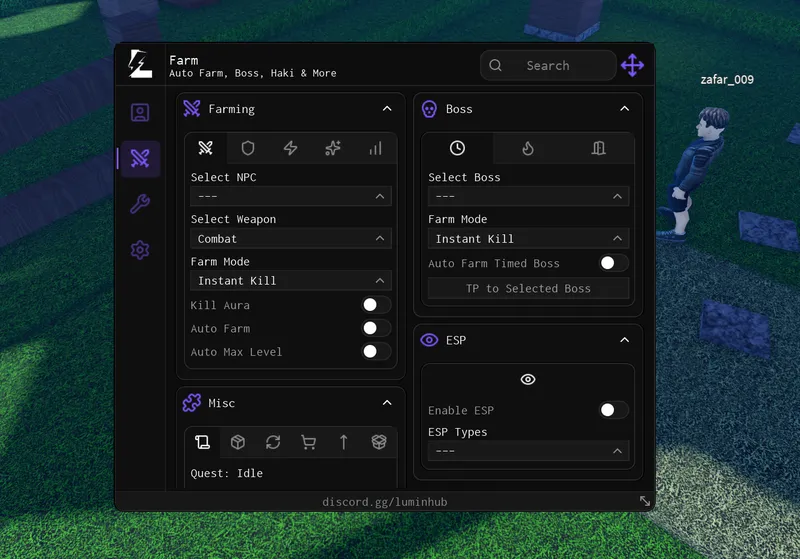Select the lightning bolt tab in Farming
This screenshot has width=800, height=559.
coord(290,148)
